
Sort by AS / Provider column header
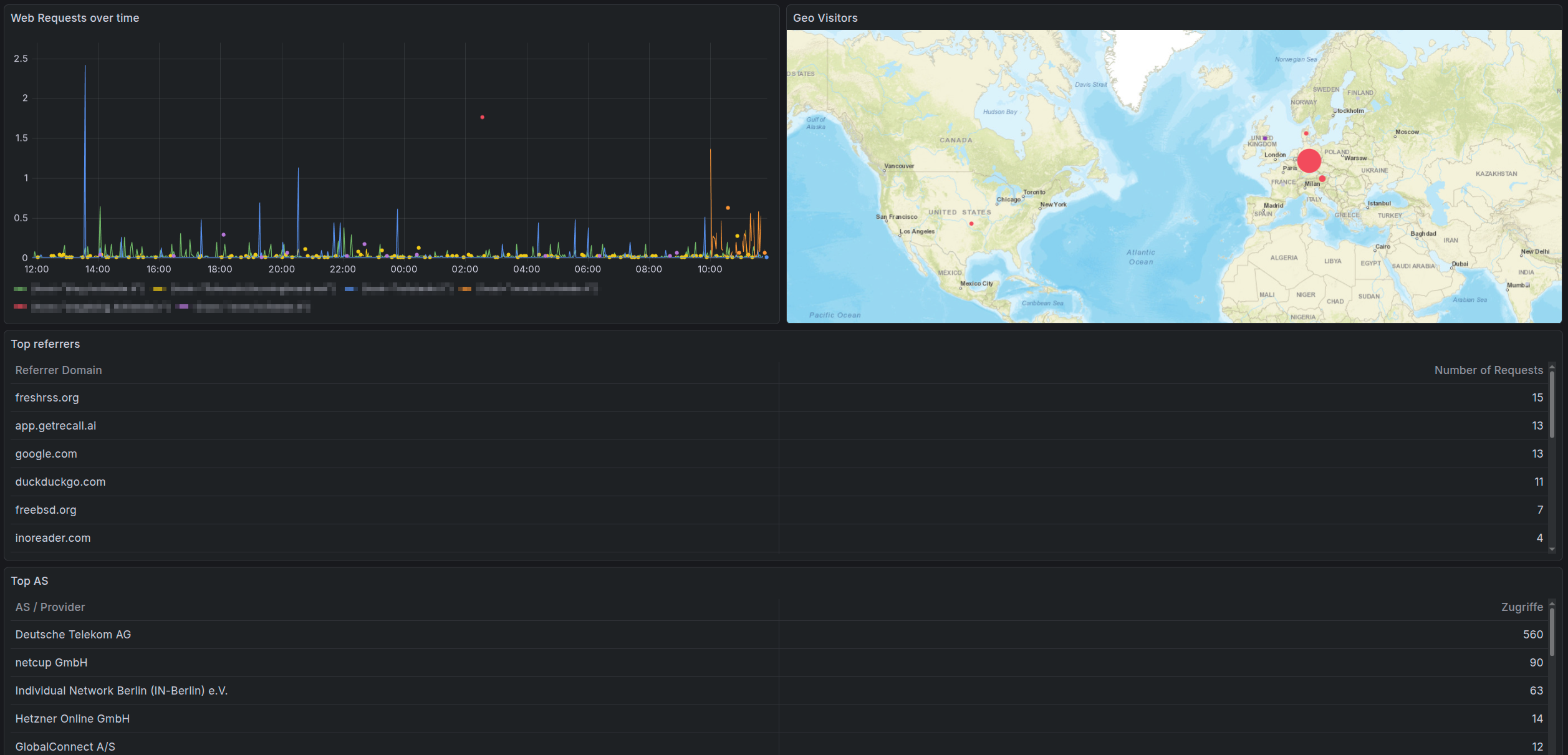50,607
